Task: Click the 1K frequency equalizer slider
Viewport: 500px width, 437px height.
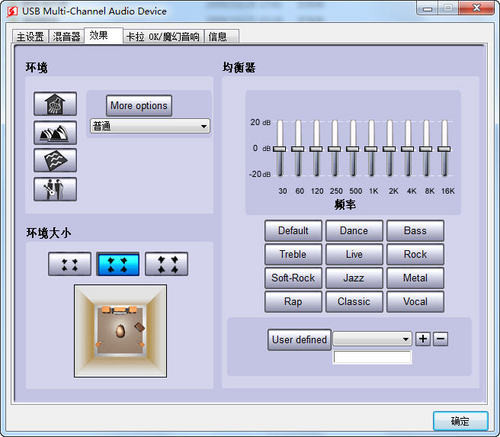Action: point(371,149)
